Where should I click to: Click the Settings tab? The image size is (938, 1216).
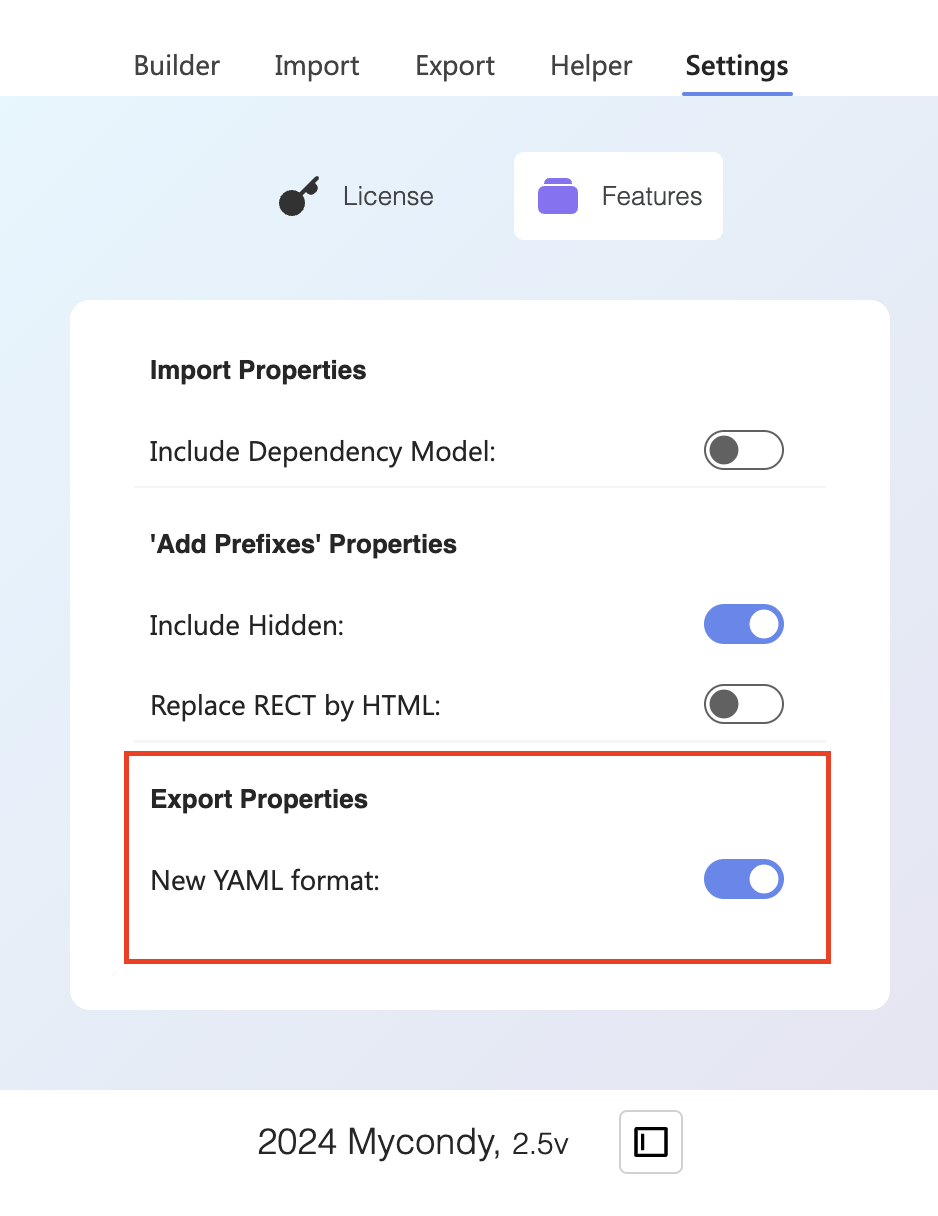(x=737, y=66)
